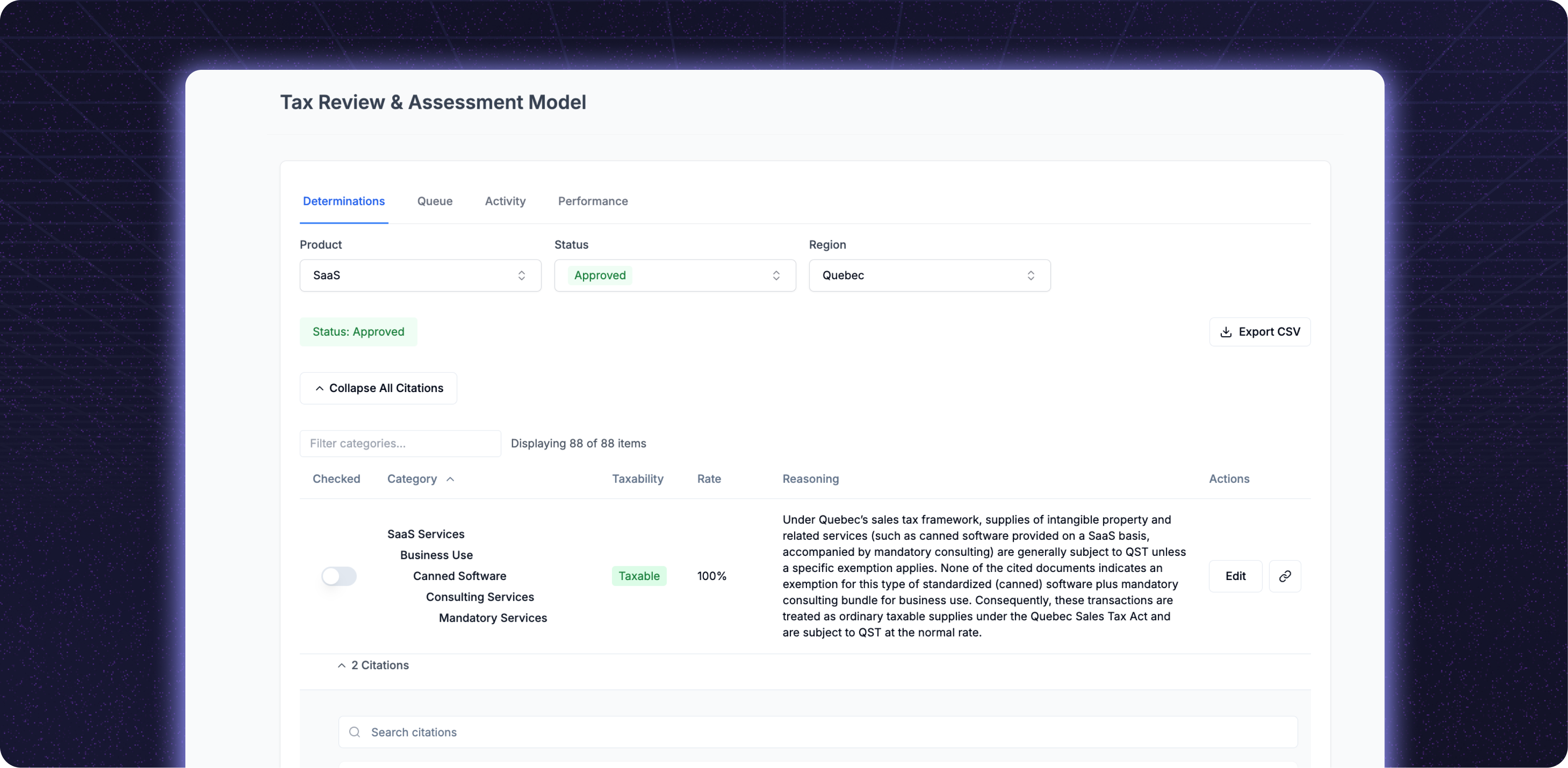Open the Region dropdown set to Quebec
1568x768 pixels.
click(929, 275)
